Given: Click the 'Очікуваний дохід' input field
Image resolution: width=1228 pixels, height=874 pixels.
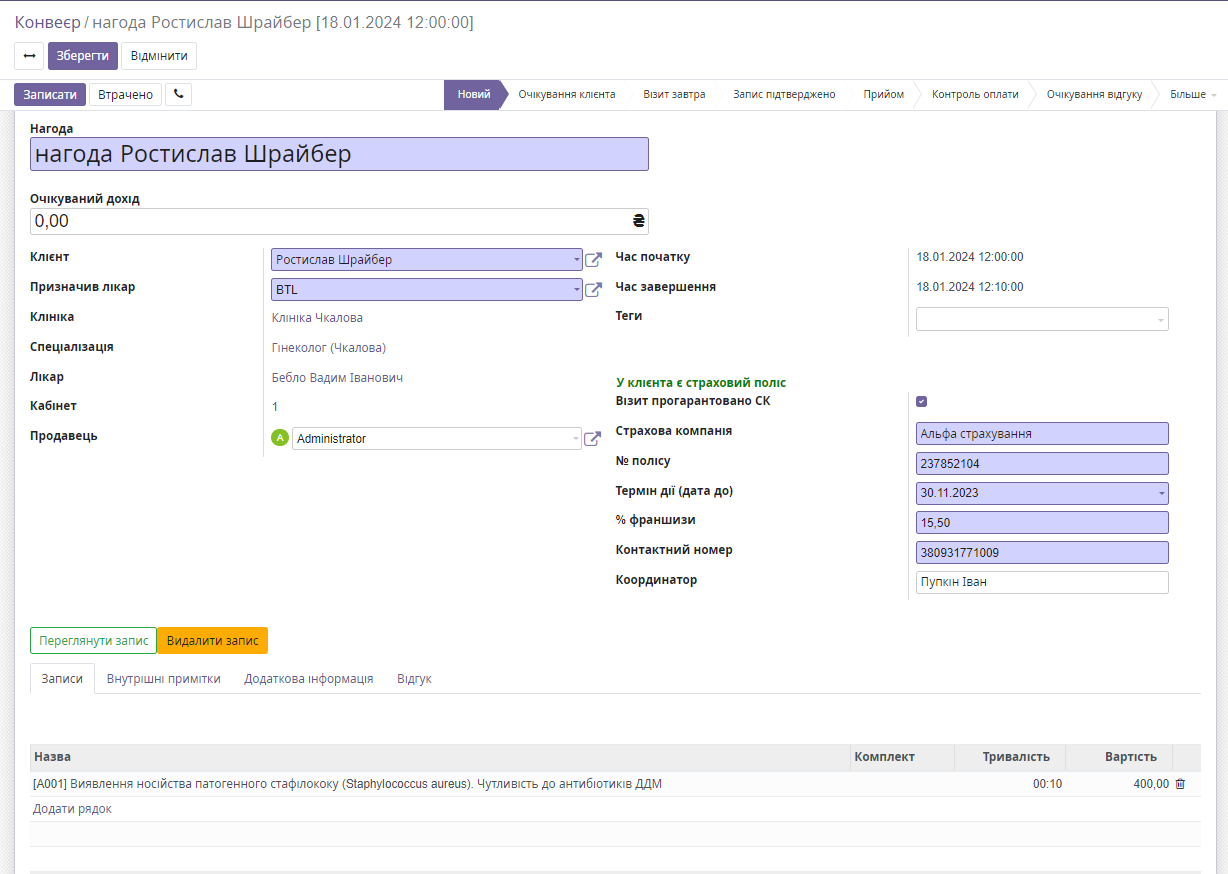Looking at the screenshot, I should point(330,221).
